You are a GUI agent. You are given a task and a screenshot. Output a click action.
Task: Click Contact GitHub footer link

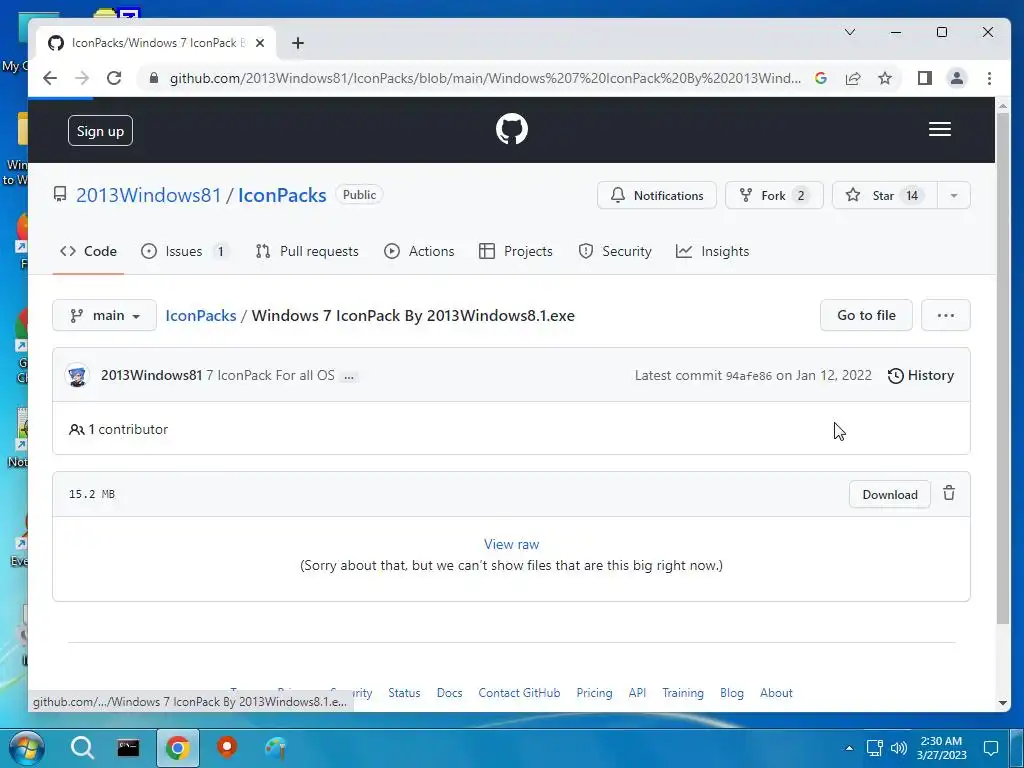click(519, 693)
